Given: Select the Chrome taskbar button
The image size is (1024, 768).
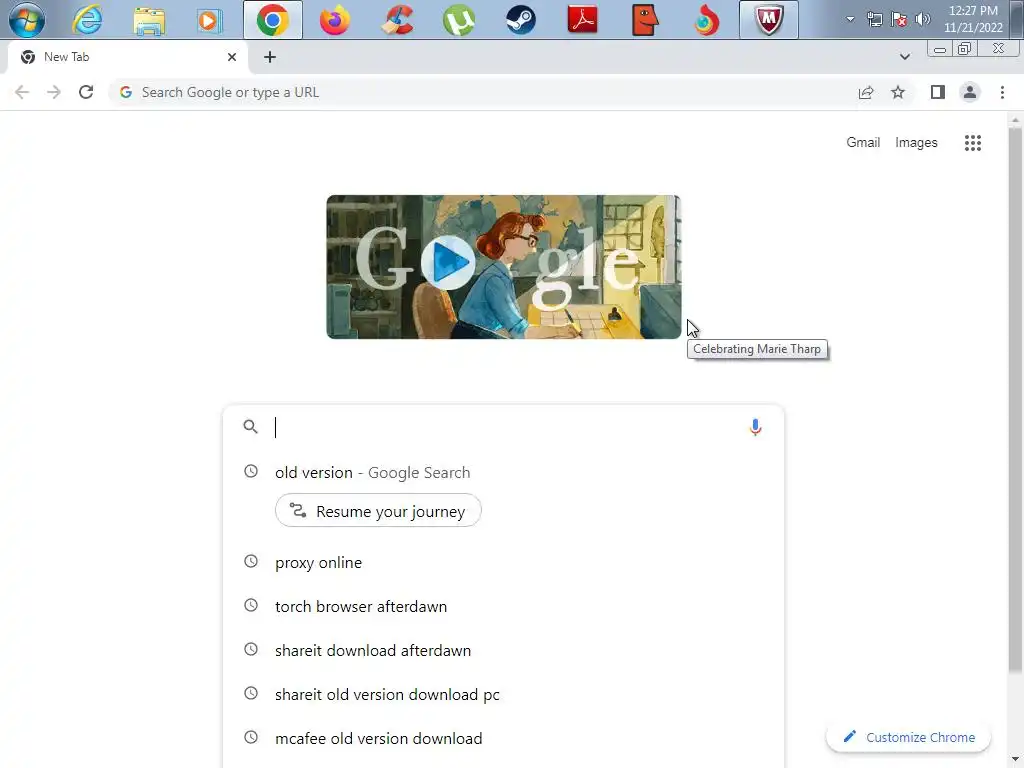Looking at the screenshot, I should [273, 20].
